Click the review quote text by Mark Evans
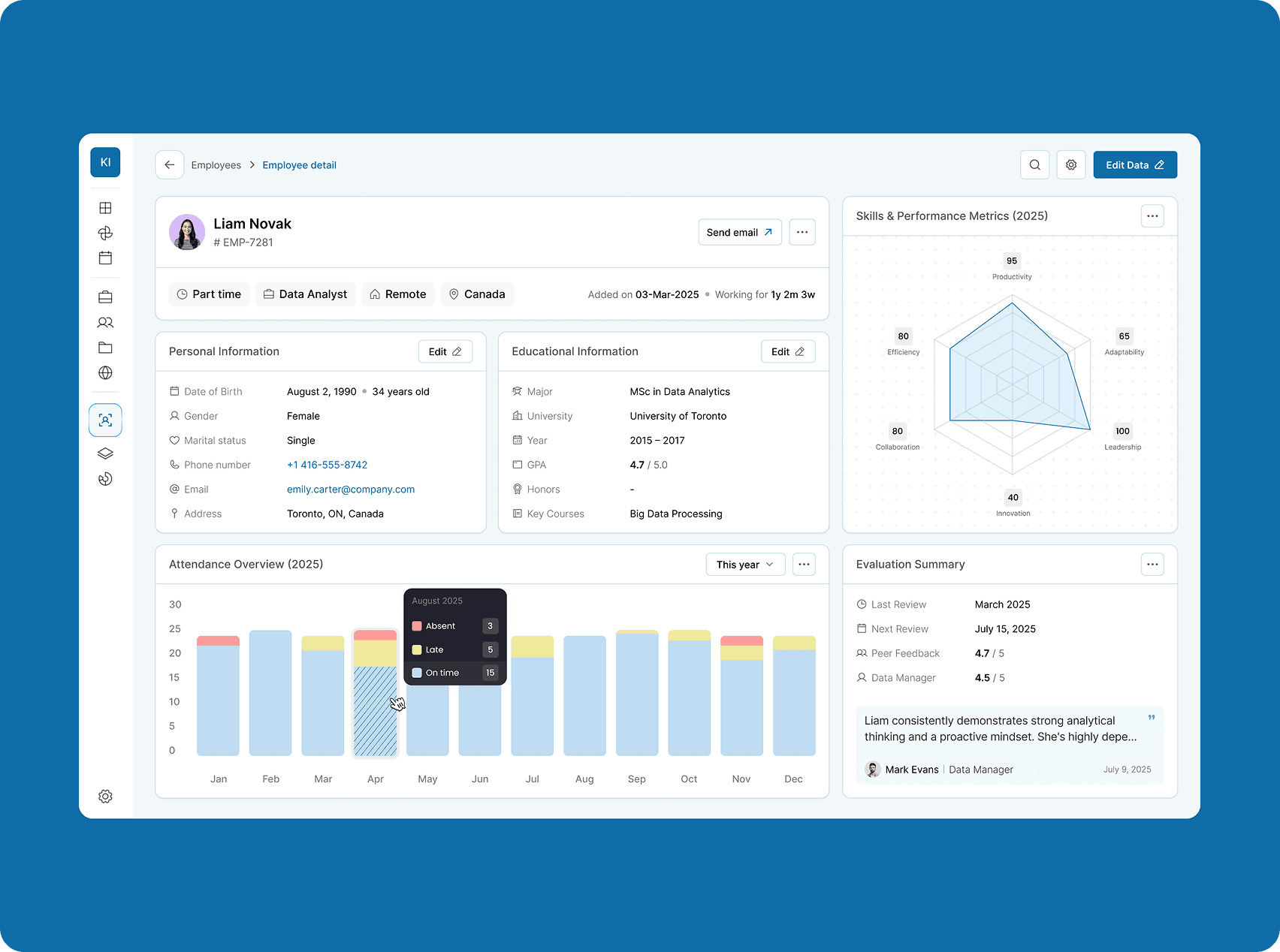This screenshot has height=952, width=1280. pyautogui.click(x=1001, y=729)
